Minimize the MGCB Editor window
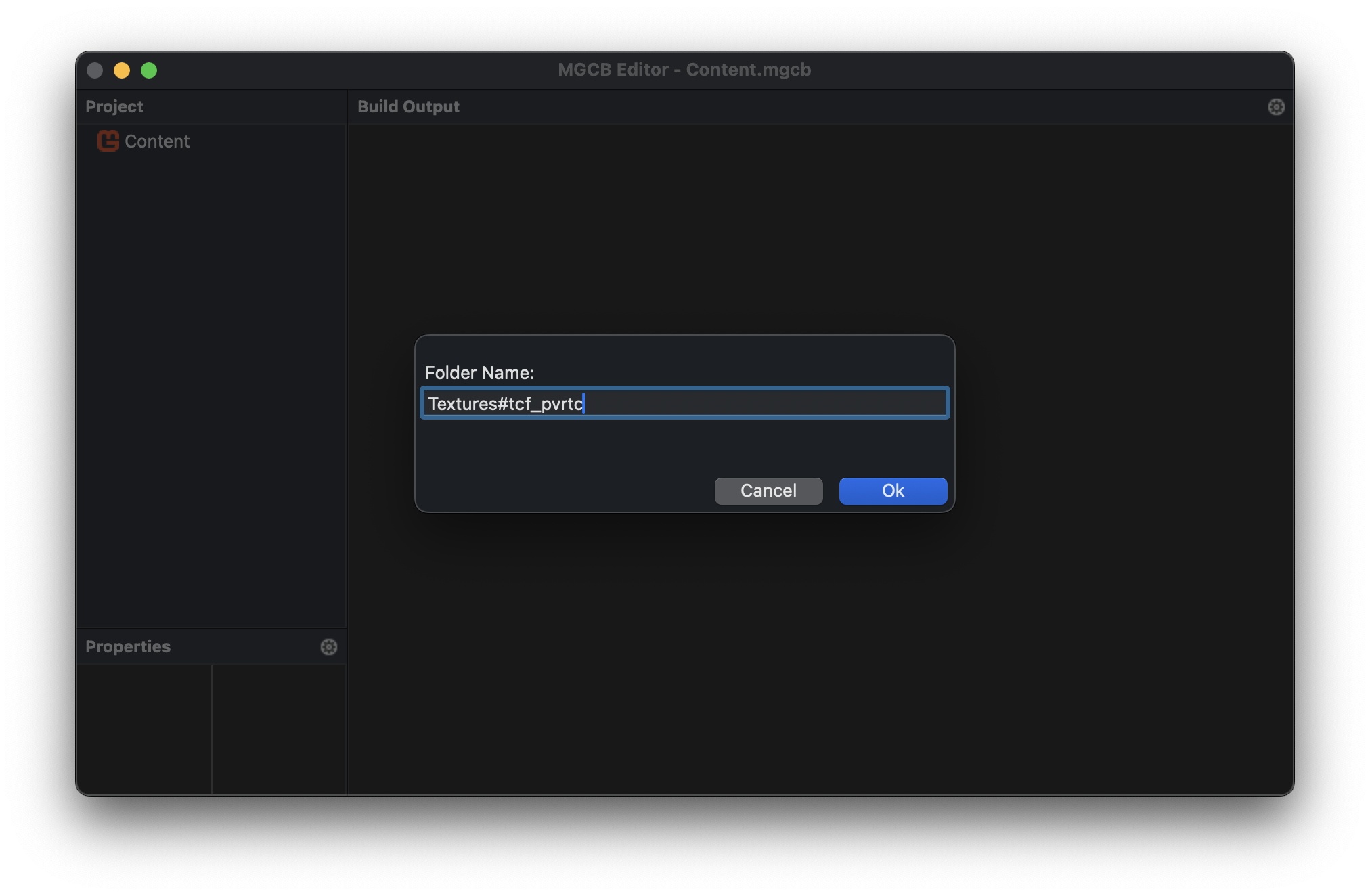 point(122,70)
